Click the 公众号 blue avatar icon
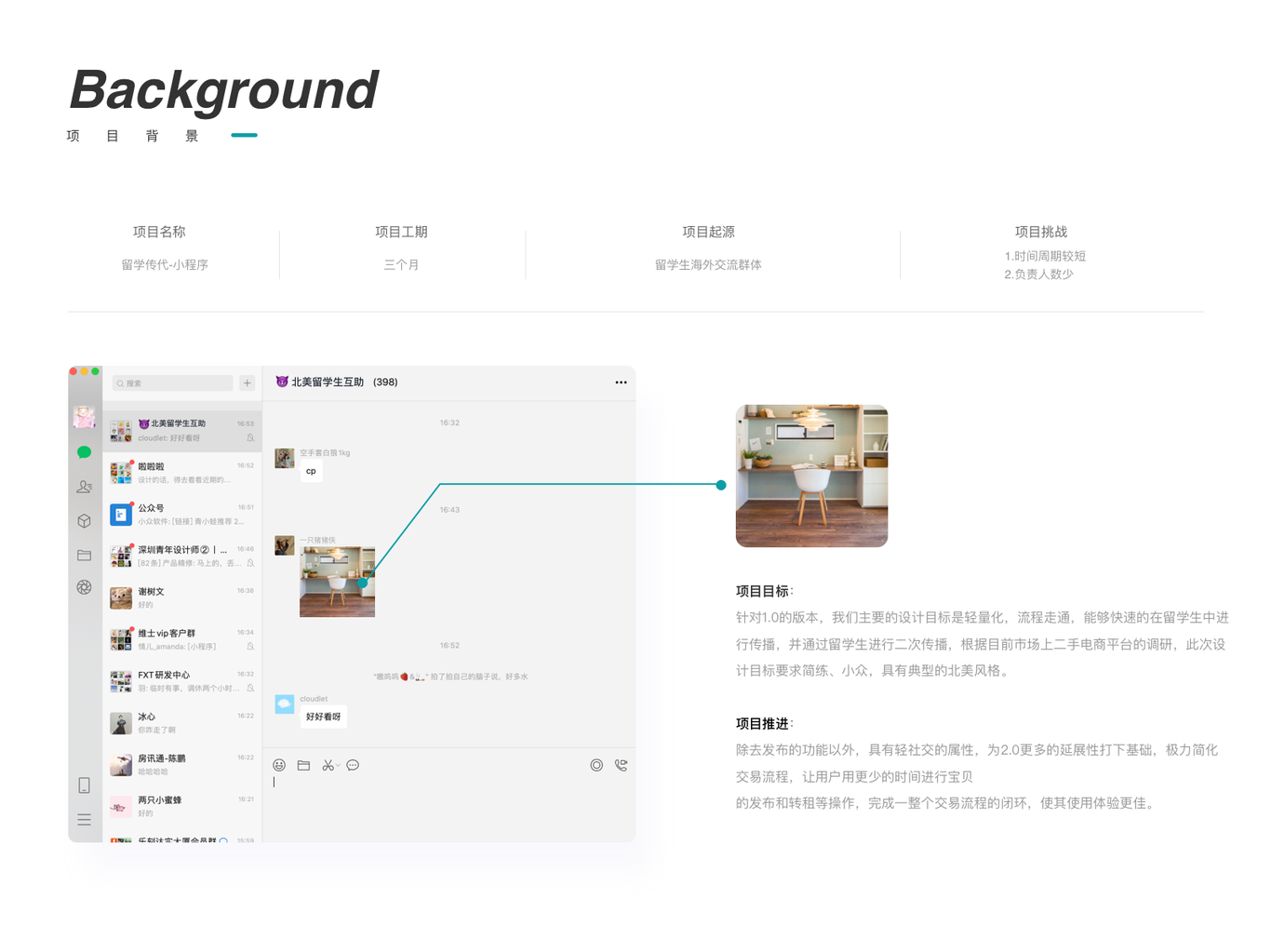 click(121, 515)
